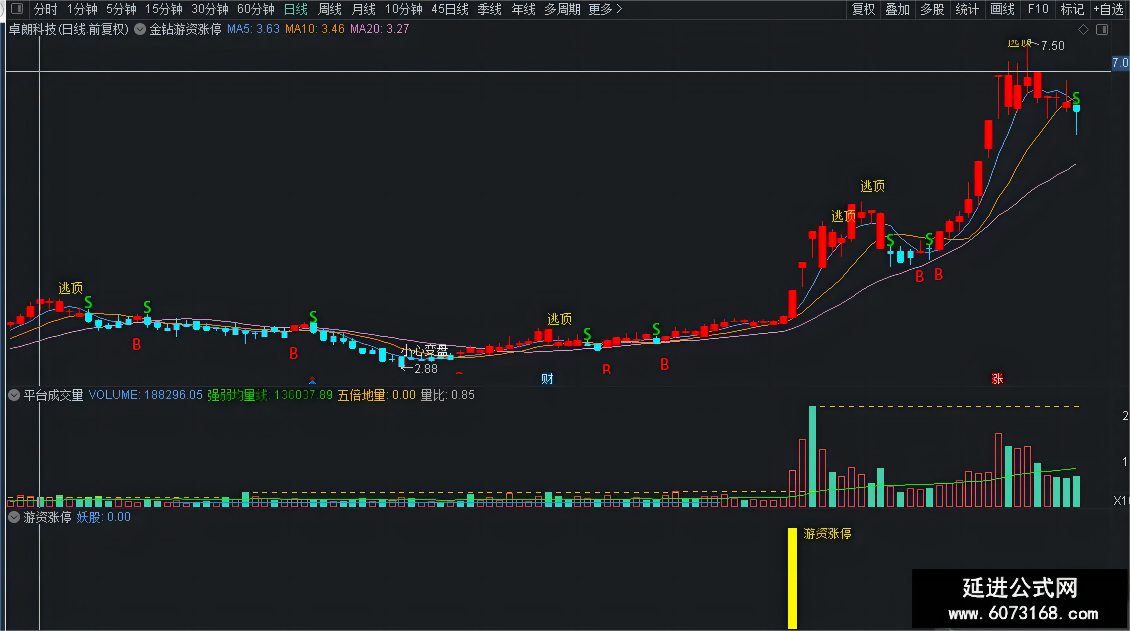The image size is (1130, 631).
Task: Open the F10 company info button
Action: 1038,9
